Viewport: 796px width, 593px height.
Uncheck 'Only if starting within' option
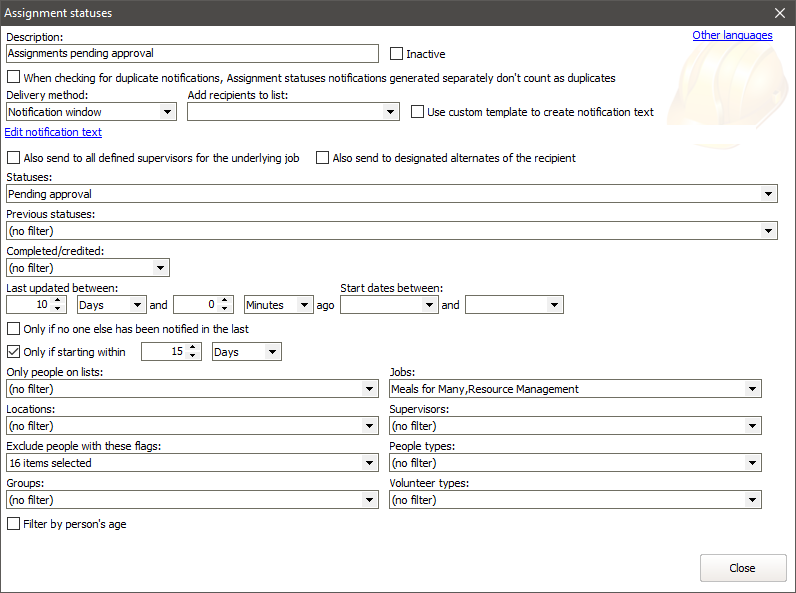[x=13, y=352]
